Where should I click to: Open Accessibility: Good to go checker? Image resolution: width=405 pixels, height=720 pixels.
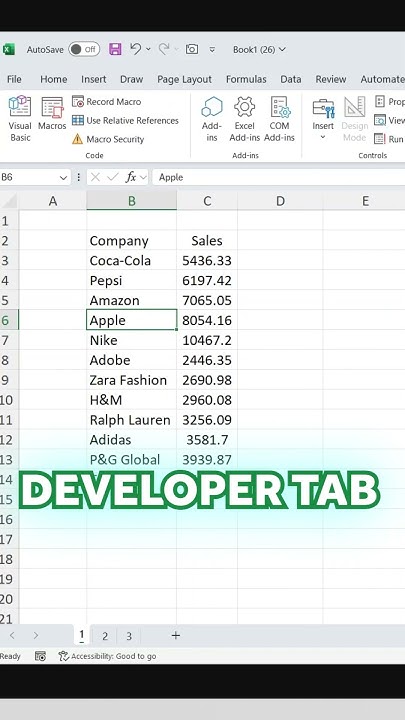pos(107,656)
